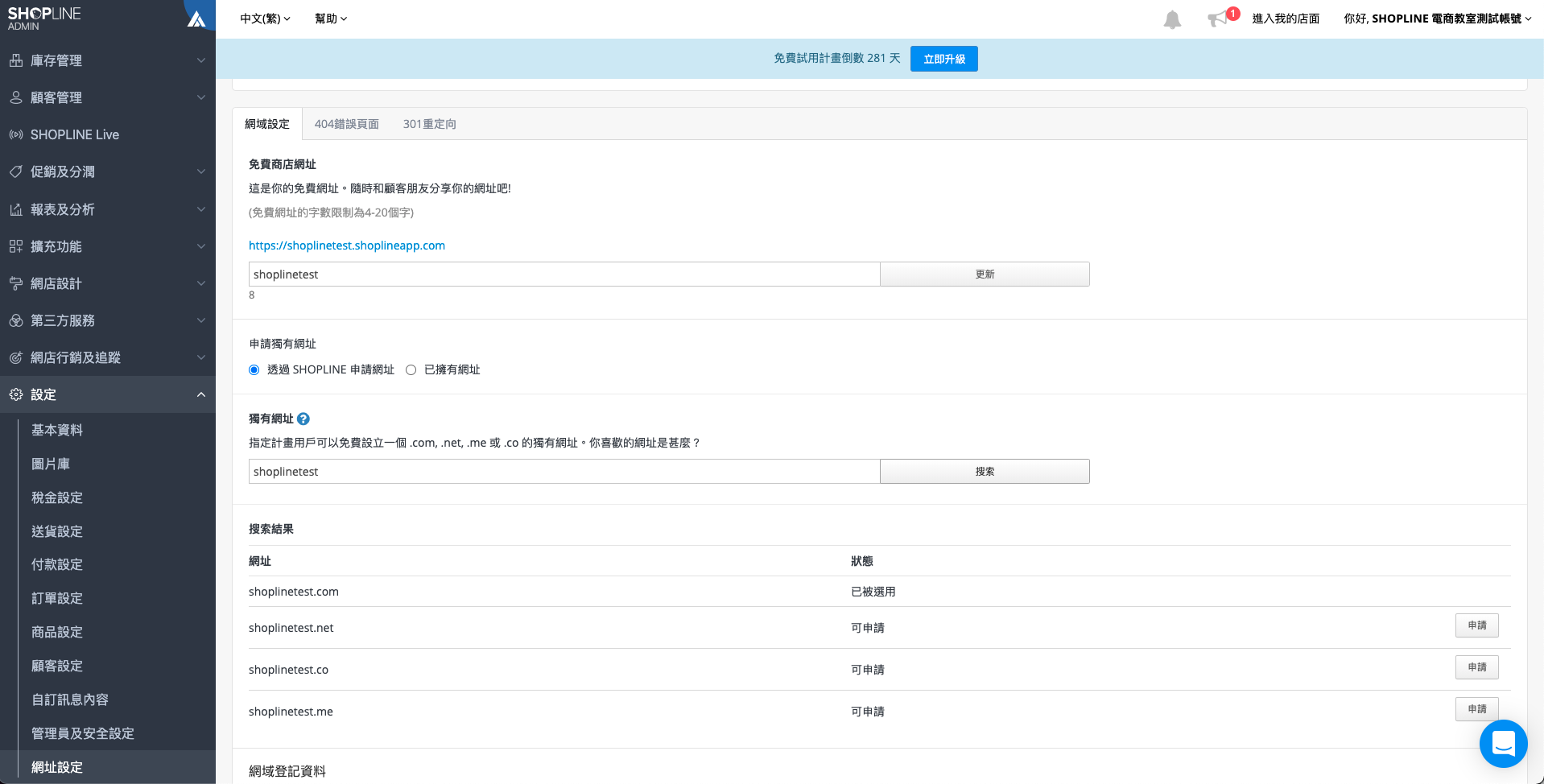
Task: Open 付款設定 in sidebar
Action: click(57, 564)
